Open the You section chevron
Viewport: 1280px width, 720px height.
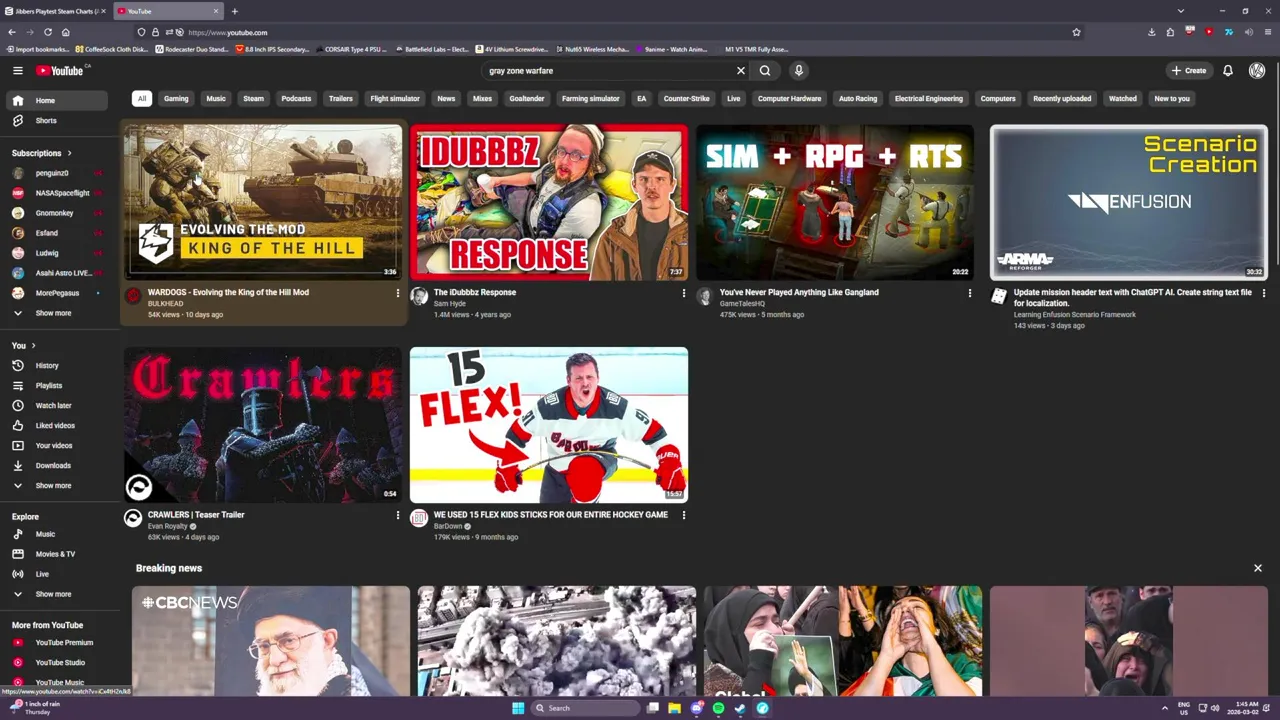(33, 346)
